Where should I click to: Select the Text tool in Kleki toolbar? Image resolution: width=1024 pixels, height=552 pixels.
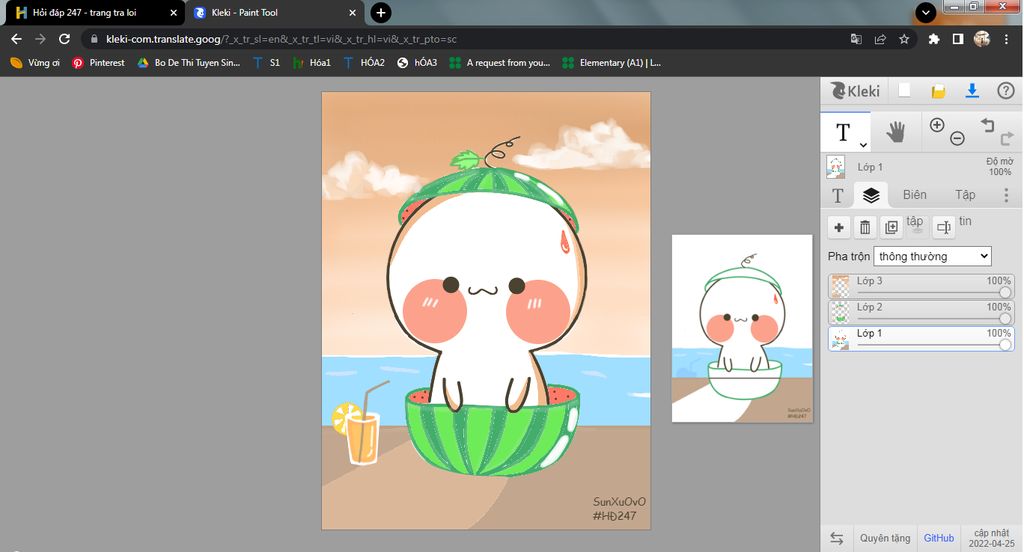click(843, 133)
